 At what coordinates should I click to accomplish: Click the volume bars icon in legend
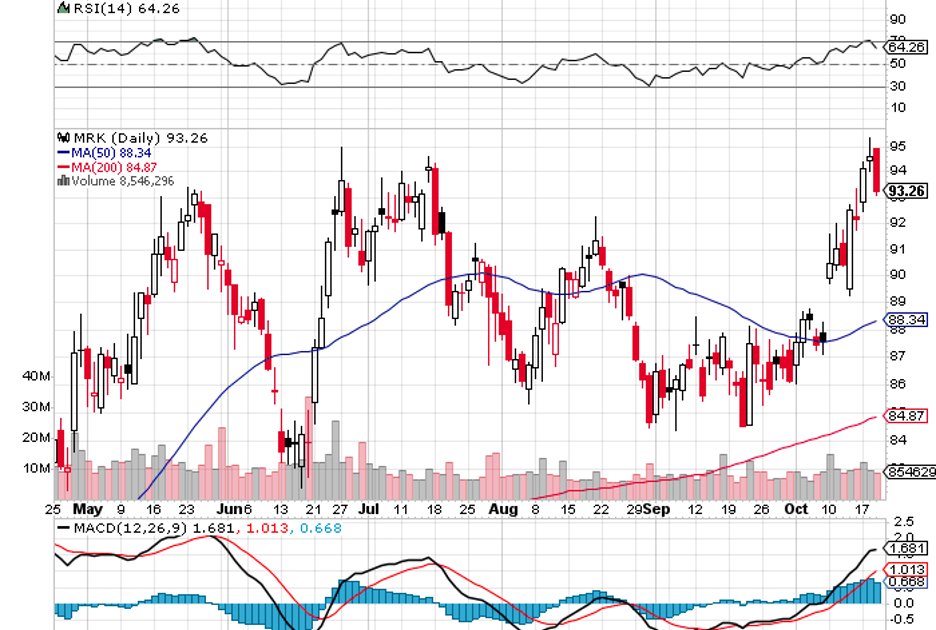point(64,181)
